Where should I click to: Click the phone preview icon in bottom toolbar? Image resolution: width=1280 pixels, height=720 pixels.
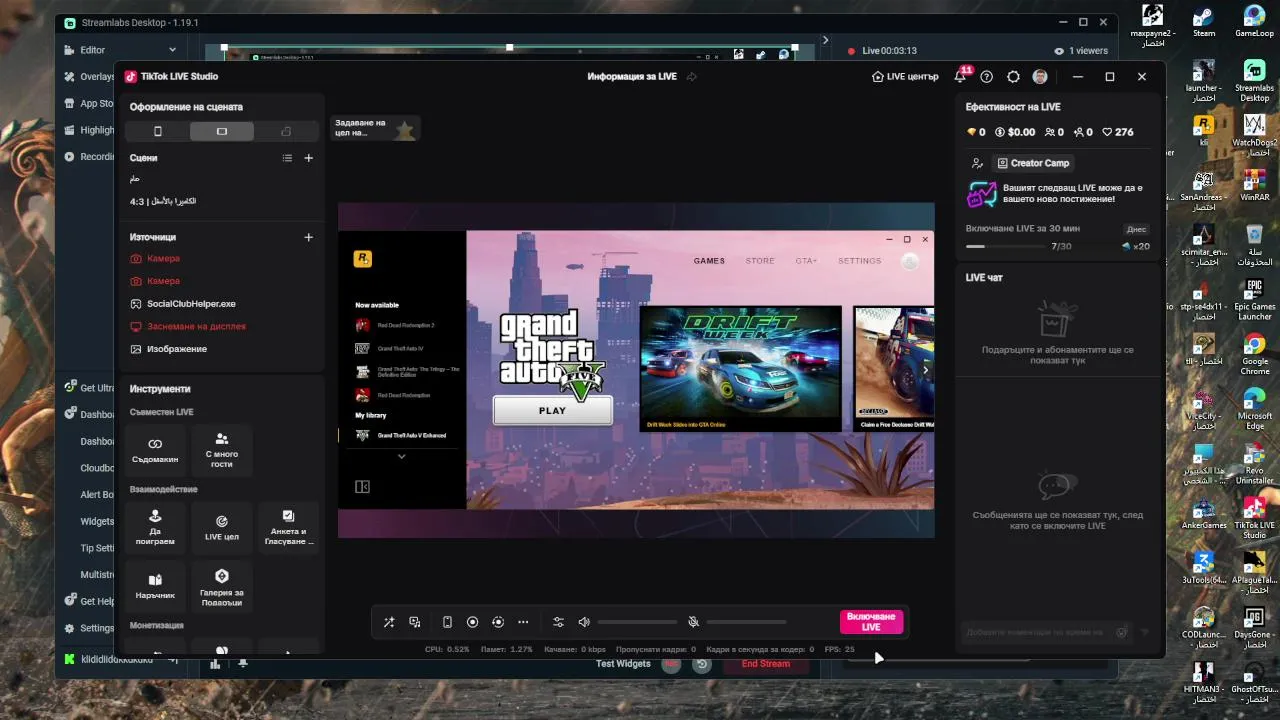447,622
